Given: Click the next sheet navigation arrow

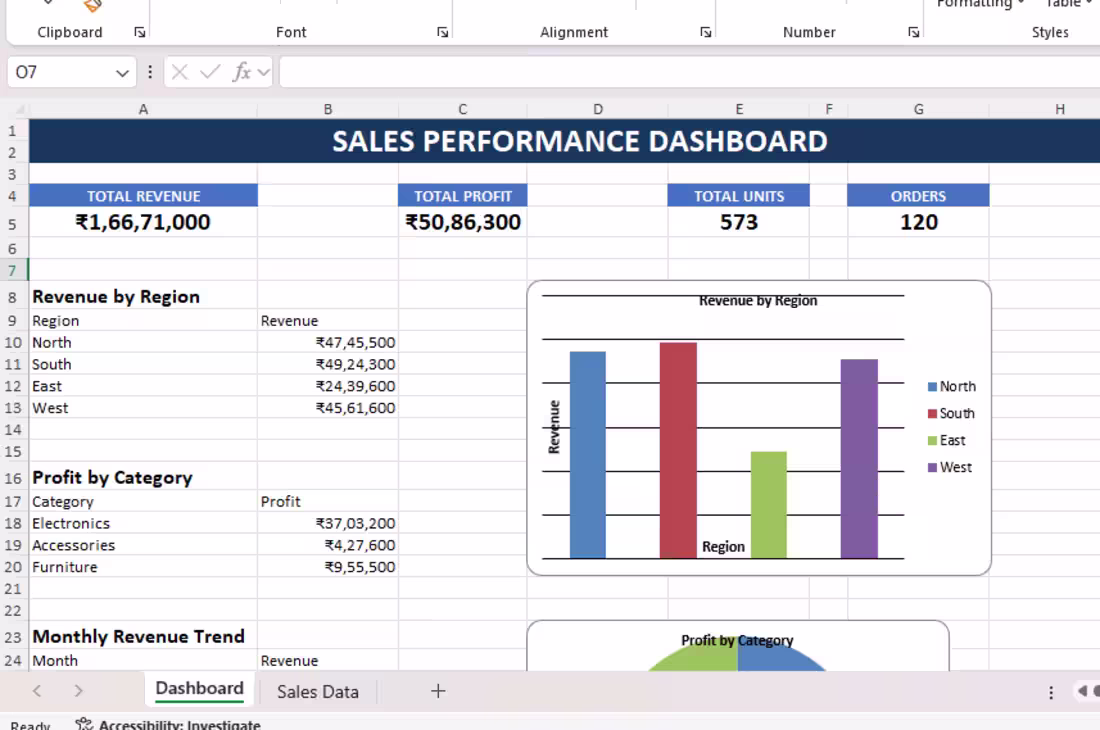Looking at the screenshot, I should 78,691.
